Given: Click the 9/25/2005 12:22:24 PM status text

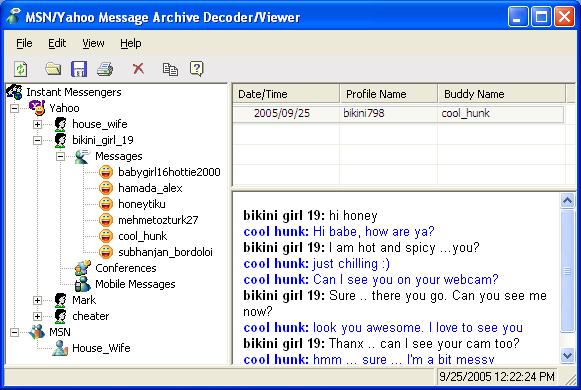Looking at the screenshot, I should pyautogui.click(x=497, y=377).
